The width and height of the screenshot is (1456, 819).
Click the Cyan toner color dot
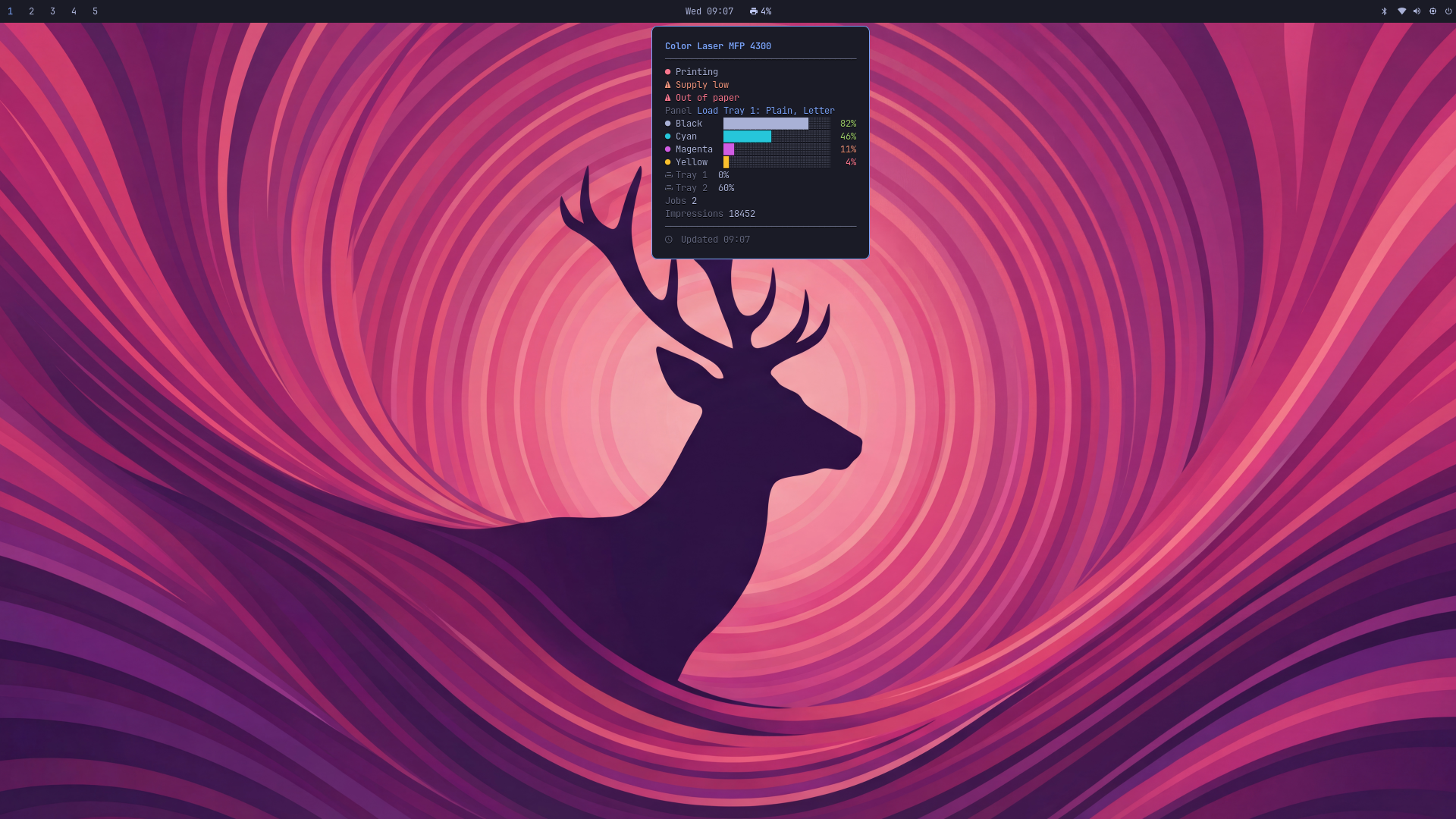click(x=668, y=136)
